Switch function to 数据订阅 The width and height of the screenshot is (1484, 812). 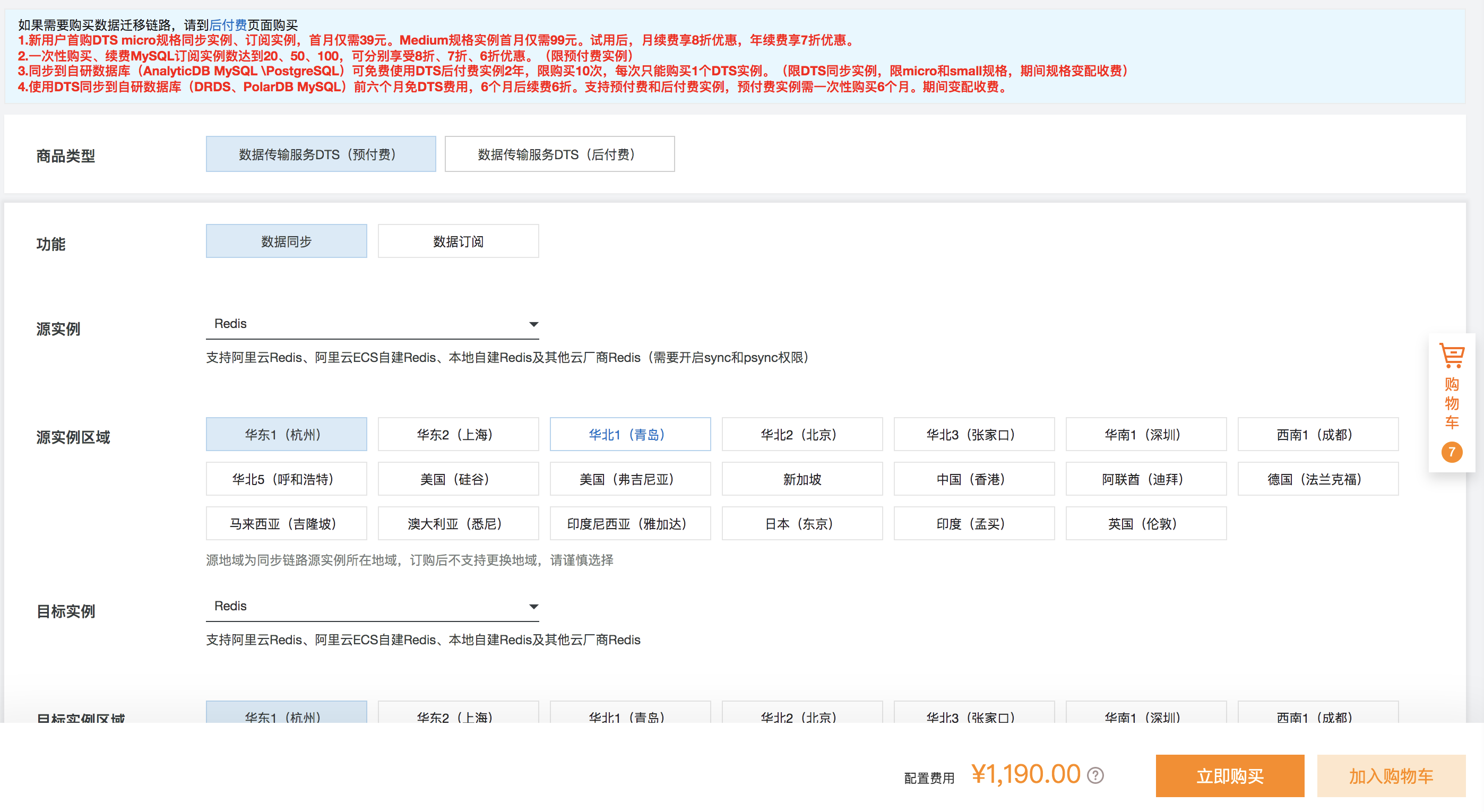(x=458, y=241)
